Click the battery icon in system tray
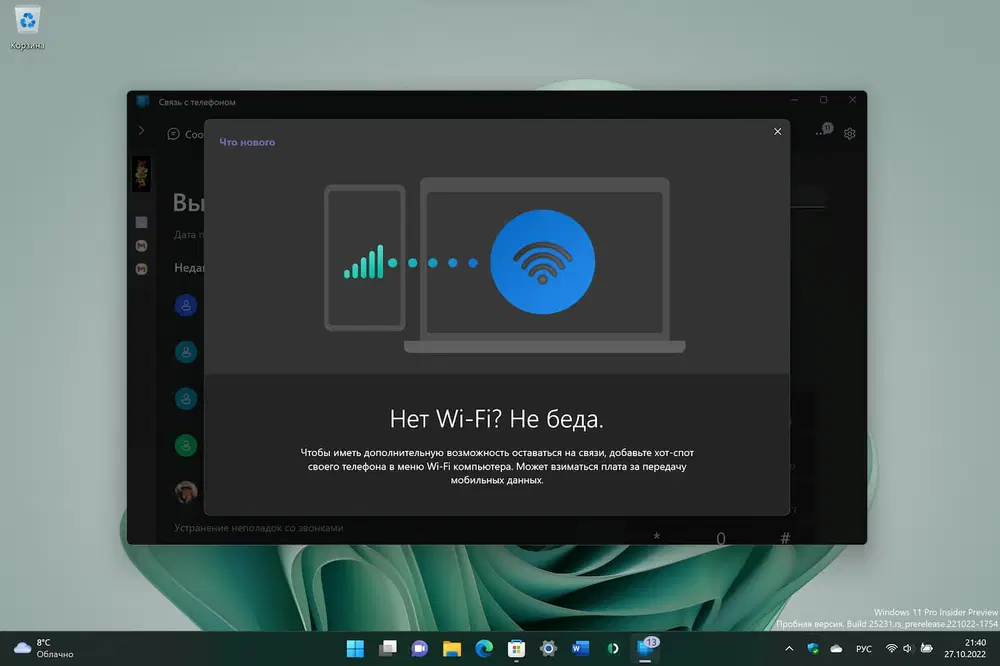This screenshot has width=1000, height=666. tap(927, 649)
